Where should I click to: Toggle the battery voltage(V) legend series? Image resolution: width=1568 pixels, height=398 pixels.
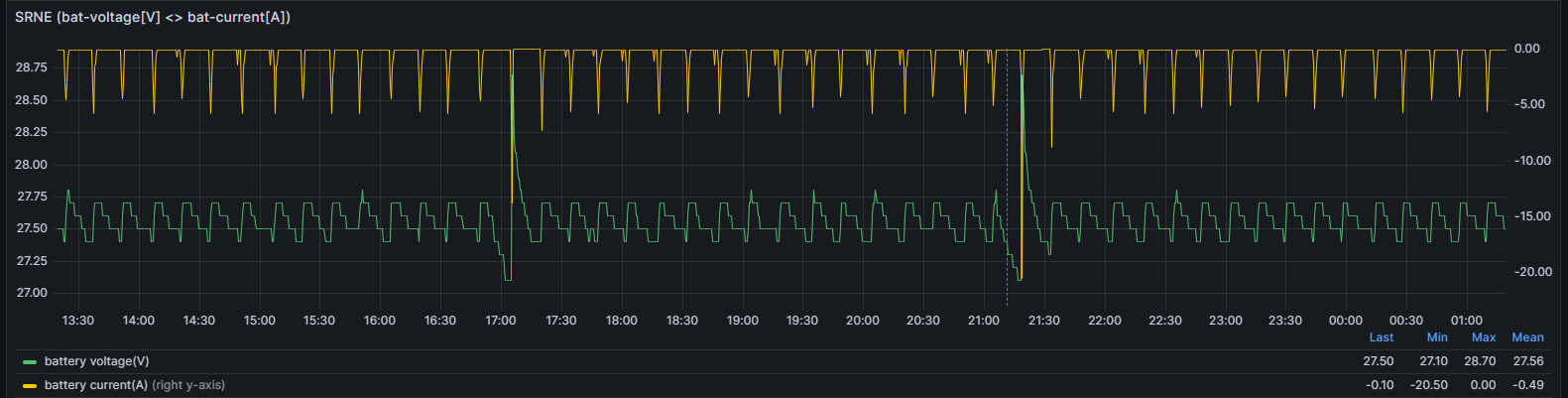pos(97,361)
